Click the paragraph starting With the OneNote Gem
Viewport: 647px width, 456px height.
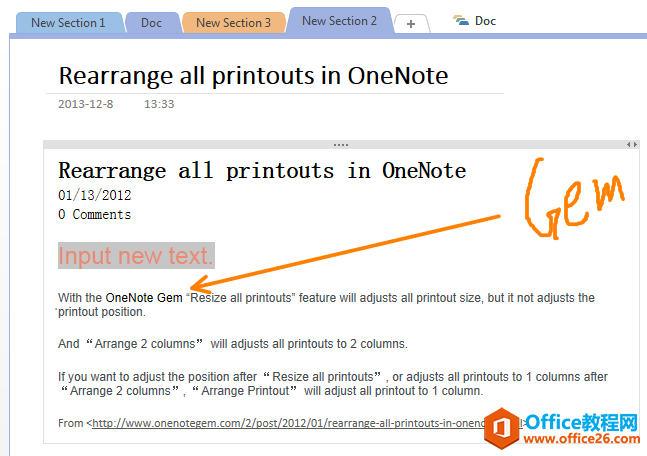coord(326,305)
